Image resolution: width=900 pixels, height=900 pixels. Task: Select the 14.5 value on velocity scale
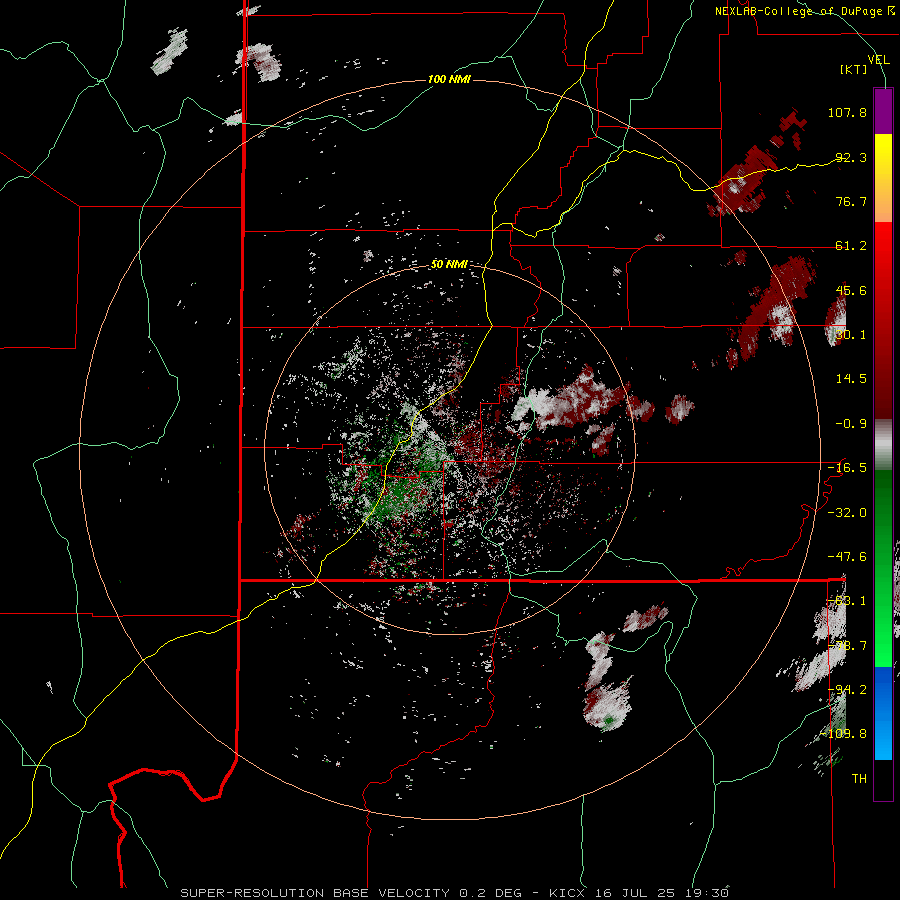[851, 379]
